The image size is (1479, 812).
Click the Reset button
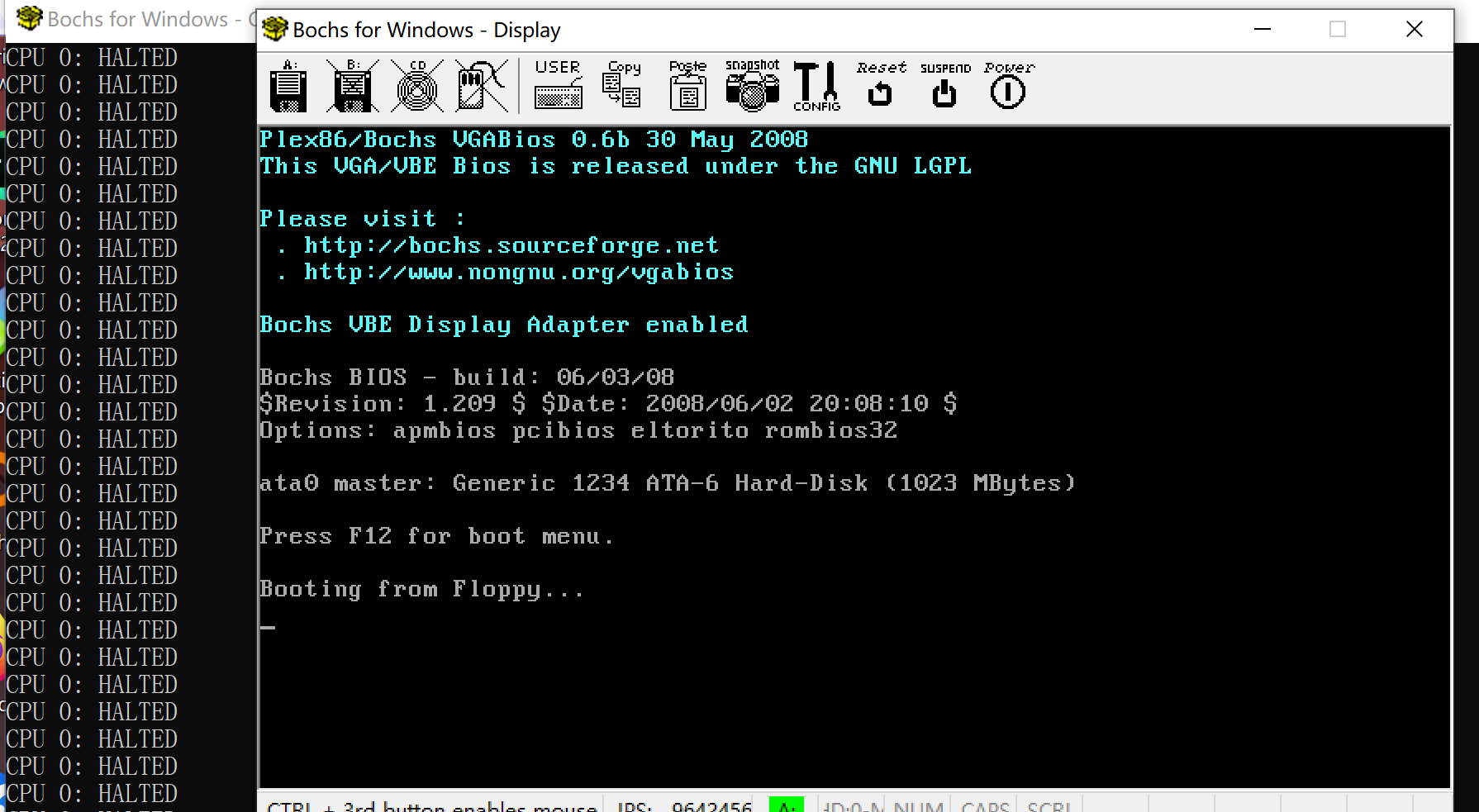(881, 84)
